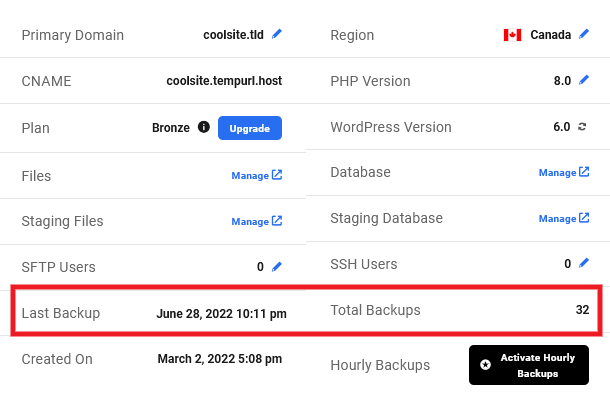Click the Staging Database label

pyautogui.click(x=387, y=218)
